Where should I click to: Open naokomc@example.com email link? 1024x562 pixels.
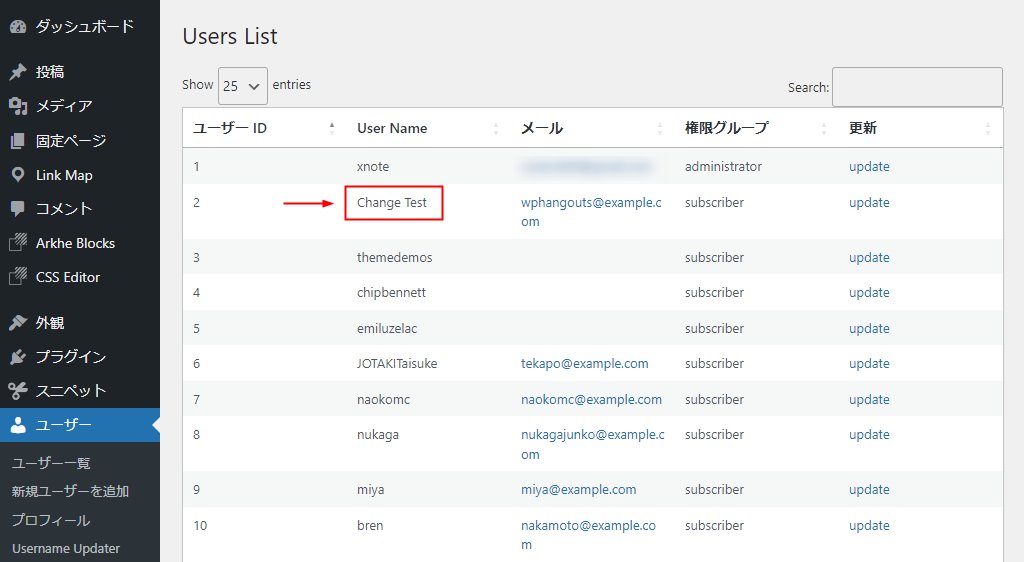coord(591,399)
